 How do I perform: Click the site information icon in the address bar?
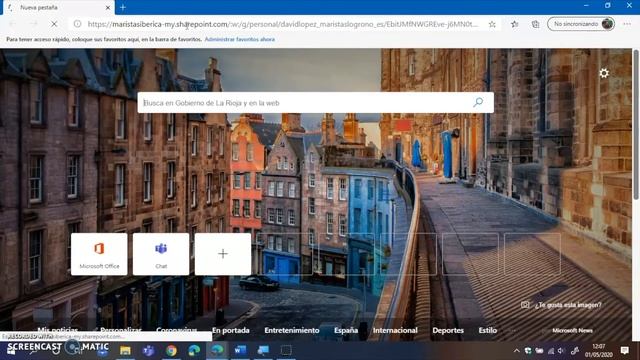tap(77, 24)
